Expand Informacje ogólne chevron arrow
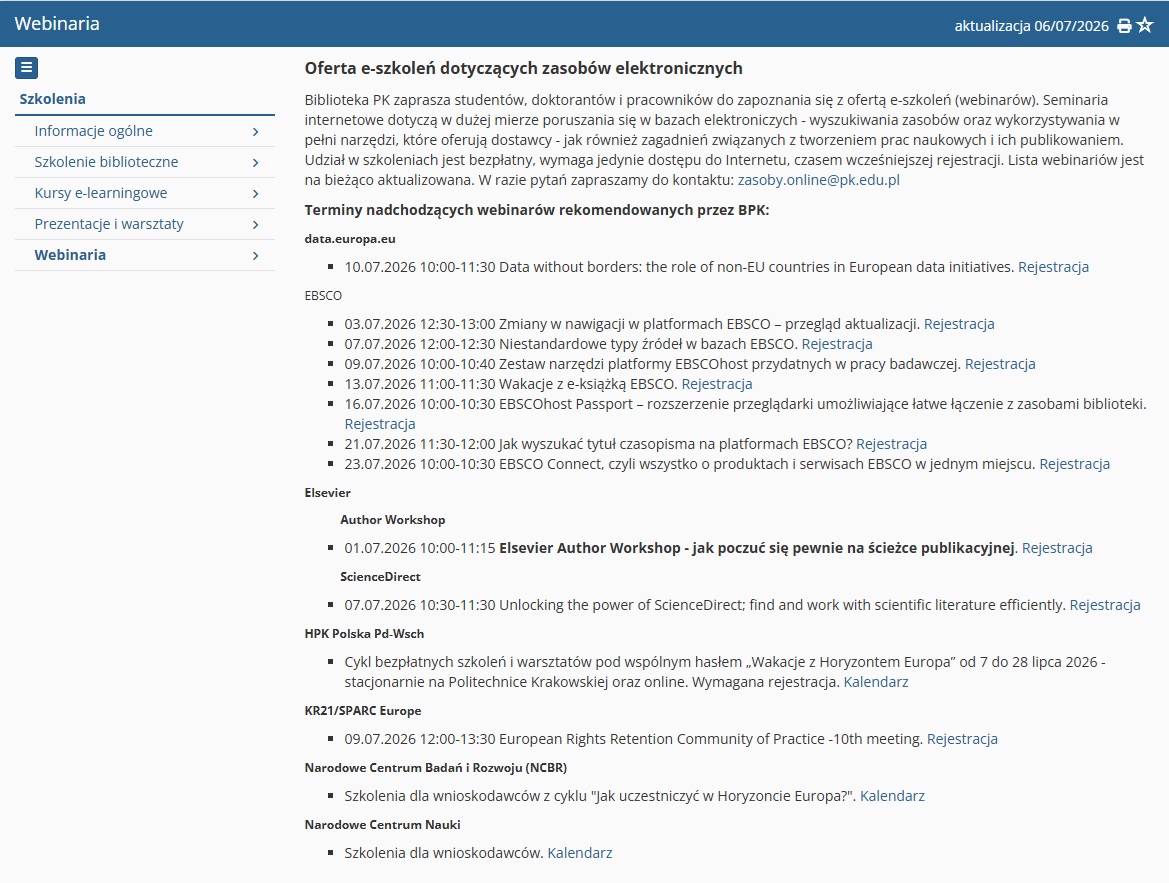Screen dimensions: 1169x883 256,132
